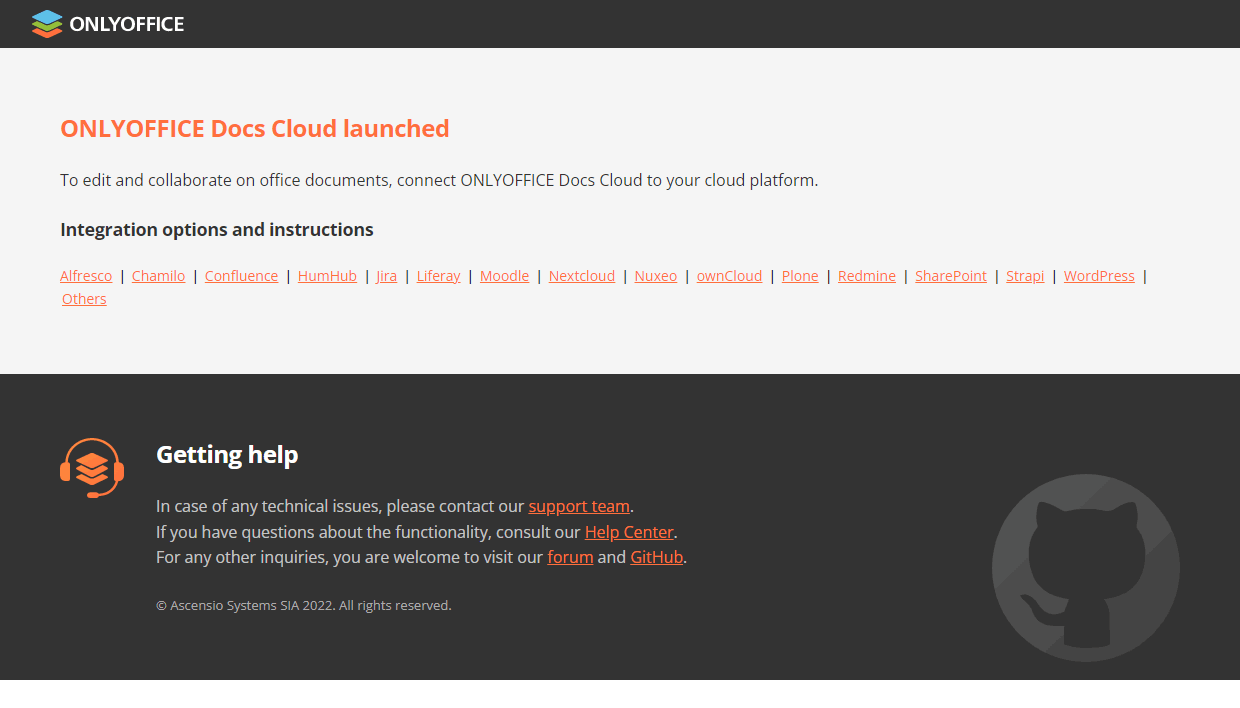Open the HumHub integration instructions
The height and width of the screenshot is (708, 1240).
327,276
